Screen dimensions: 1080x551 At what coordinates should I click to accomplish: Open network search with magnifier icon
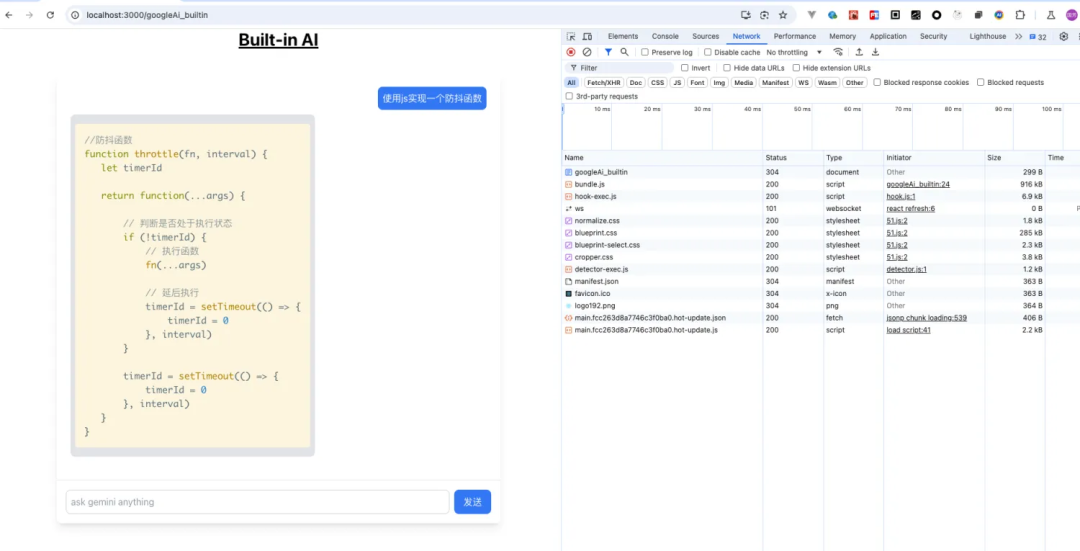(x=624, y=52)
